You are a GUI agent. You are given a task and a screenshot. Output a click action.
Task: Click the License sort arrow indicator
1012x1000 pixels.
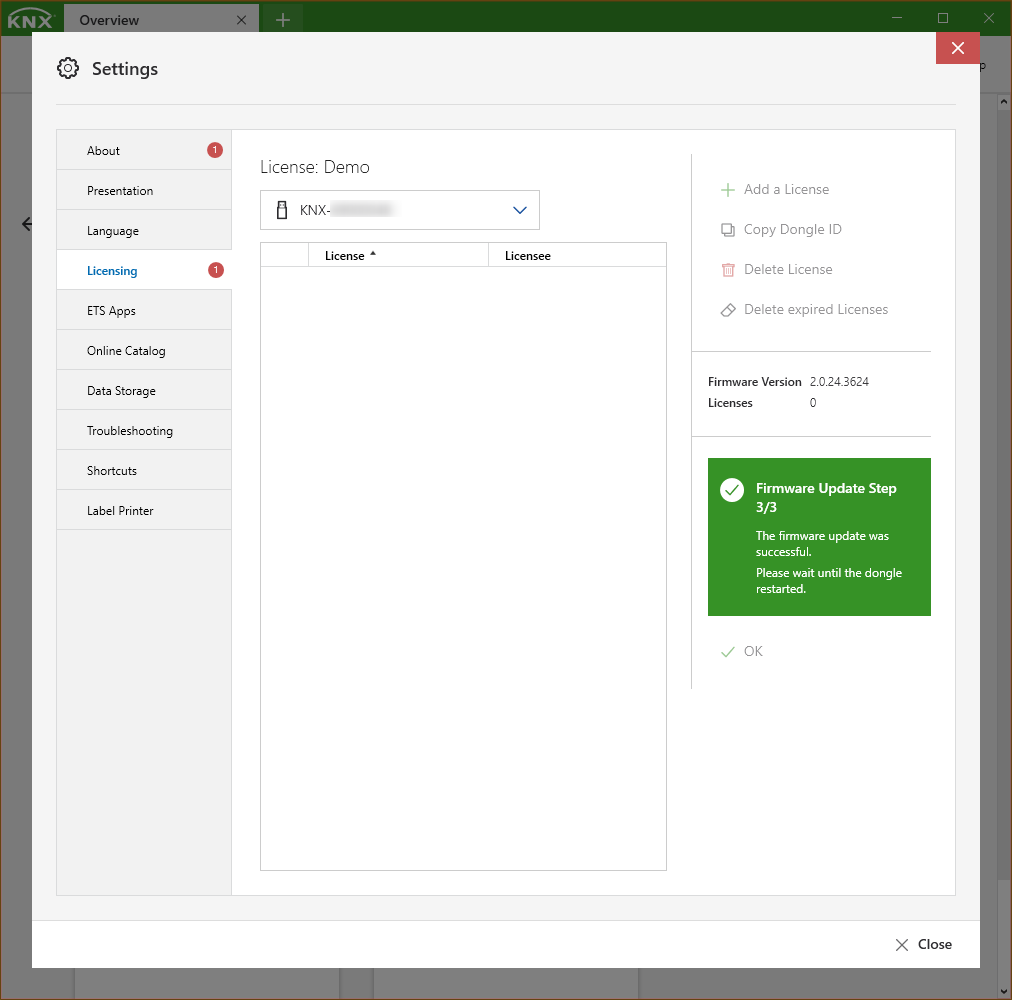click(373, 254)
